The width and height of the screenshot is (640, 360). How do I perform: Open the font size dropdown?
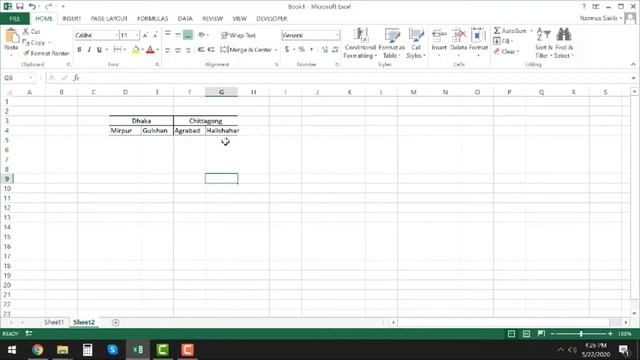pos(137,36)
